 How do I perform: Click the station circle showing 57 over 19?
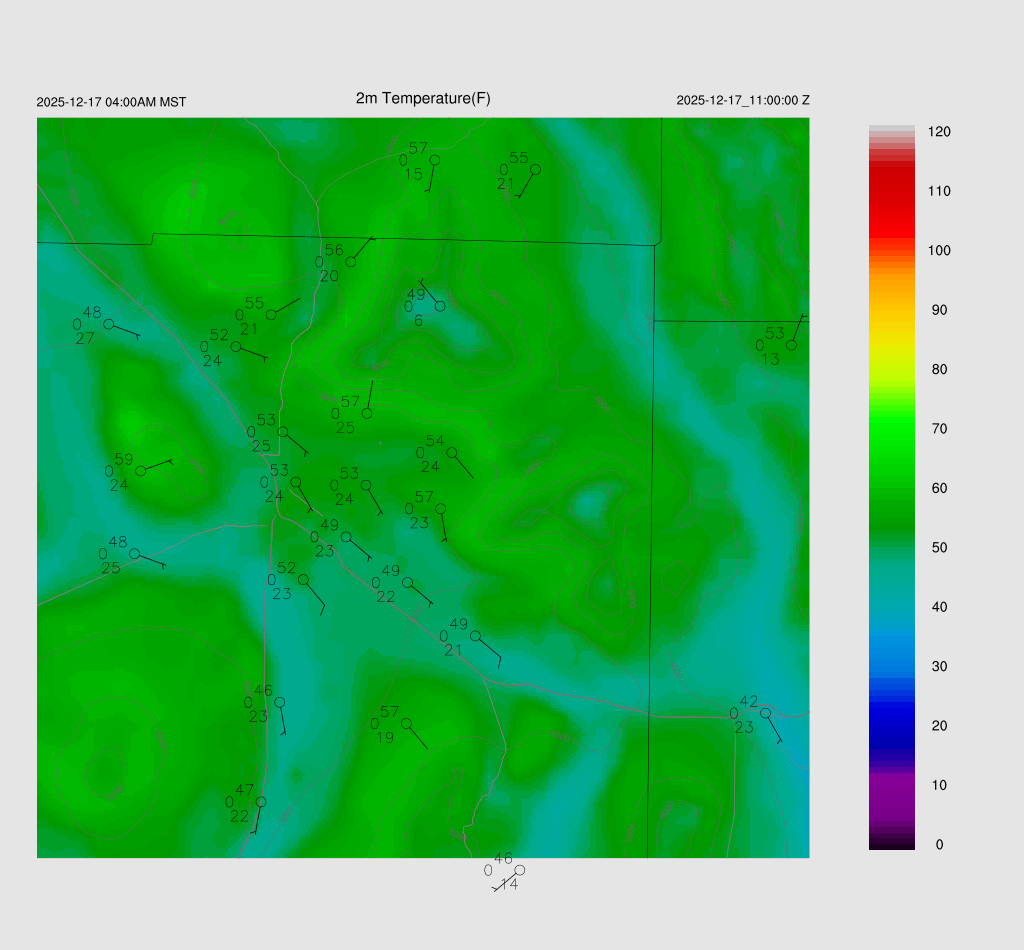click(x=406, y=723)
